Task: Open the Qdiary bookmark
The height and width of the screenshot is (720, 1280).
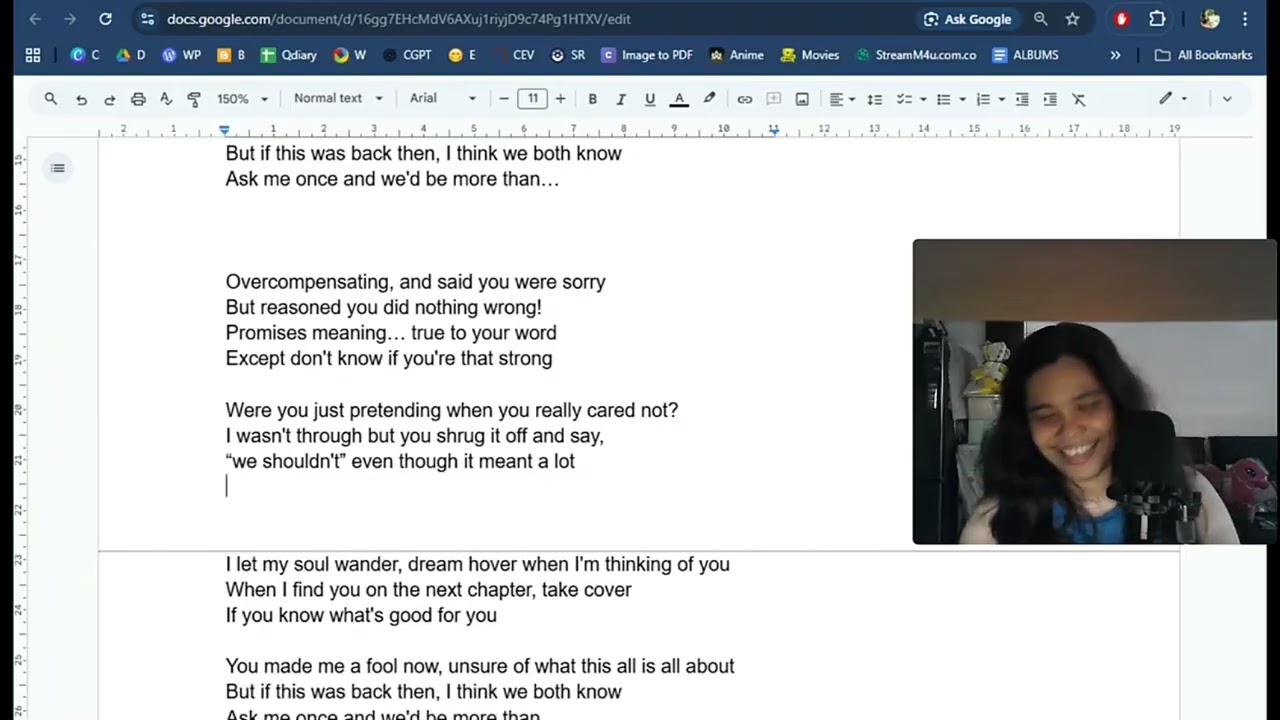Action: (289, 55)
